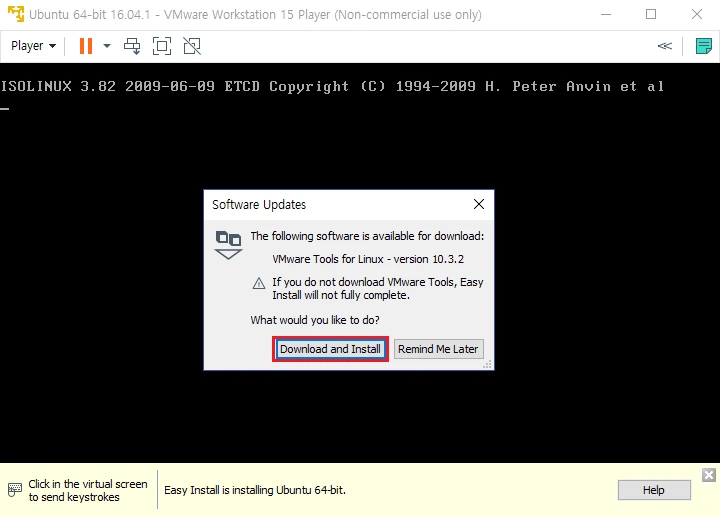This screenshot has width=720, height=517.
Task: Close the Software Updates dialog
Action: coord(478,204)
